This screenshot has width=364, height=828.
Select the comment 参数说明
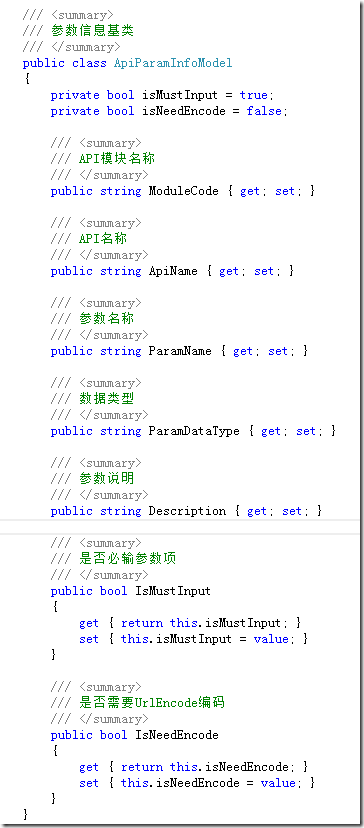coord(106,478)
